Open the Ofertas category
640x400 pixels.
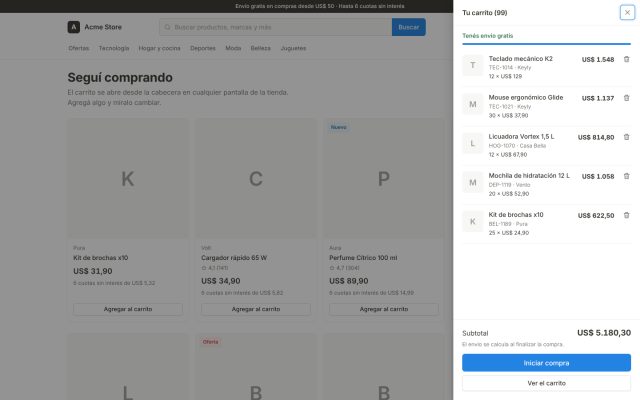pyautogui.click(x=78, y=48)
